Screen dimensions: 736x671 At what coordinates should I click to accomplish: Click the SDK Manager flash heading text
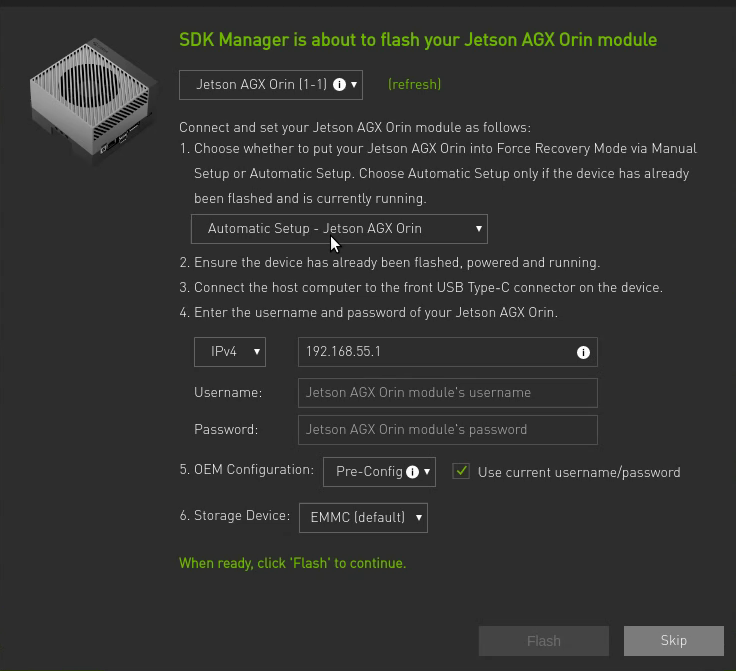[x=418, y=40]
